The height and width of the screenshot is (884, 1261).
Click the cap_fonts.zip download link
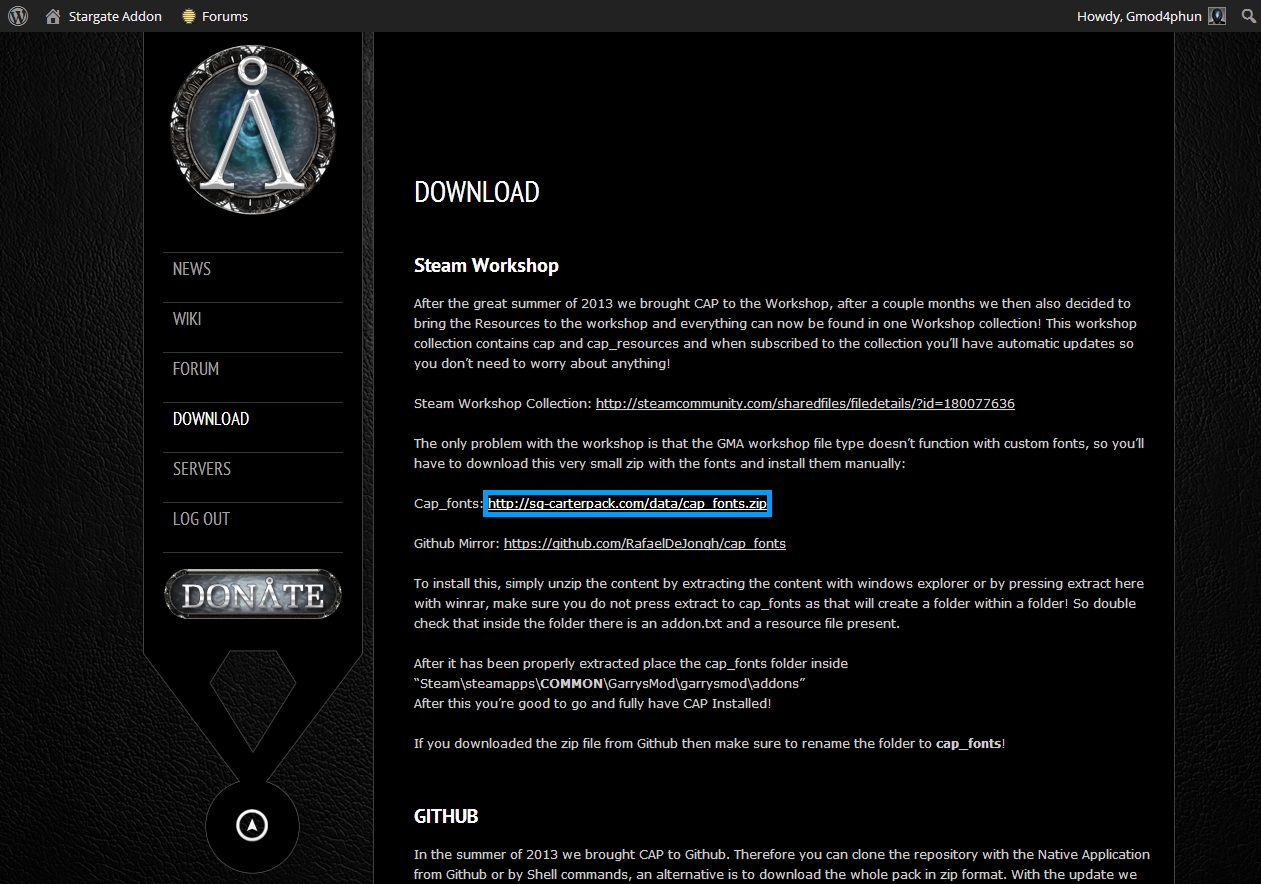coord(627,504)
